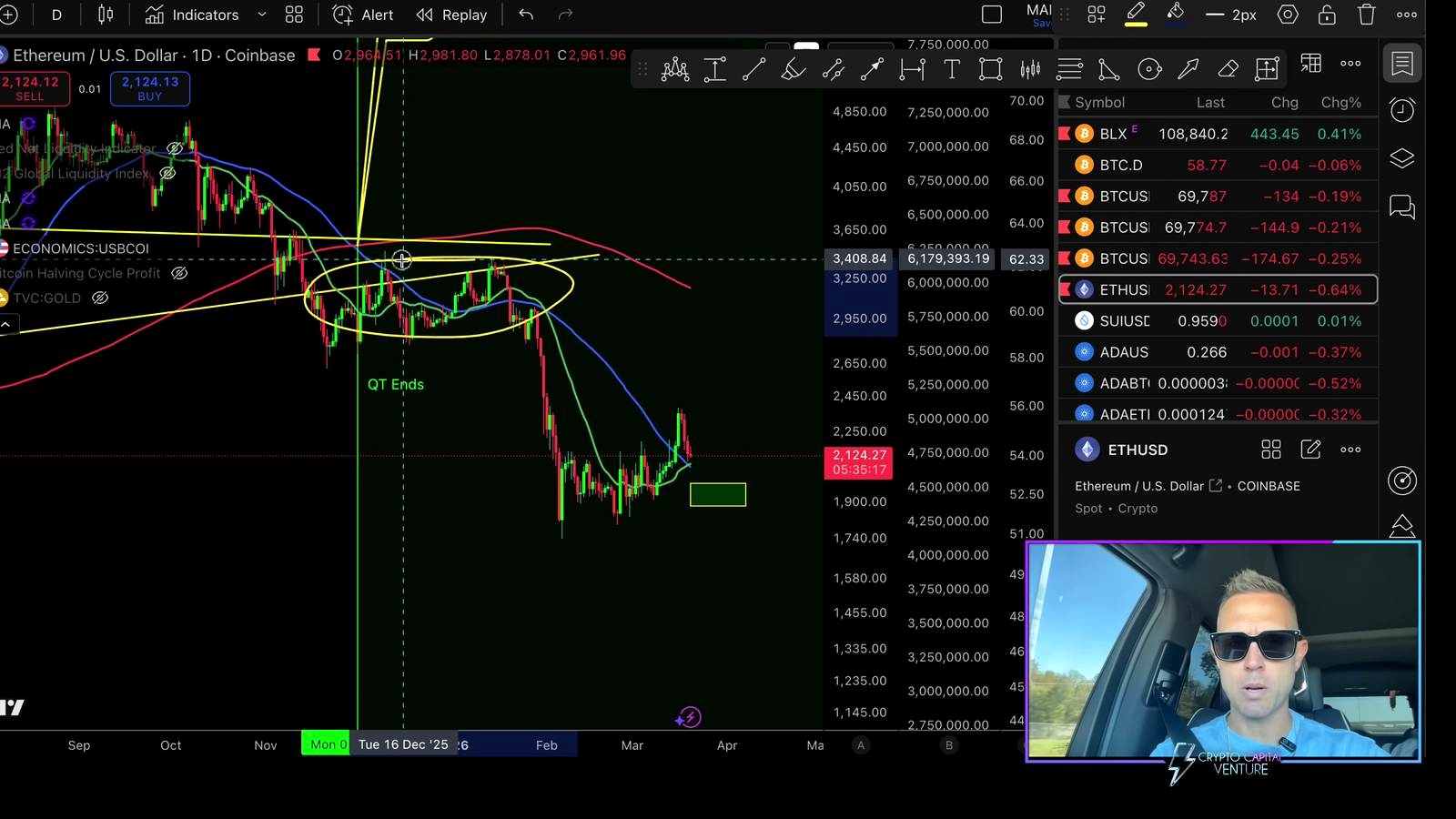Lock the selected drawing
1456x819 pixels.
pos(1327,15)
